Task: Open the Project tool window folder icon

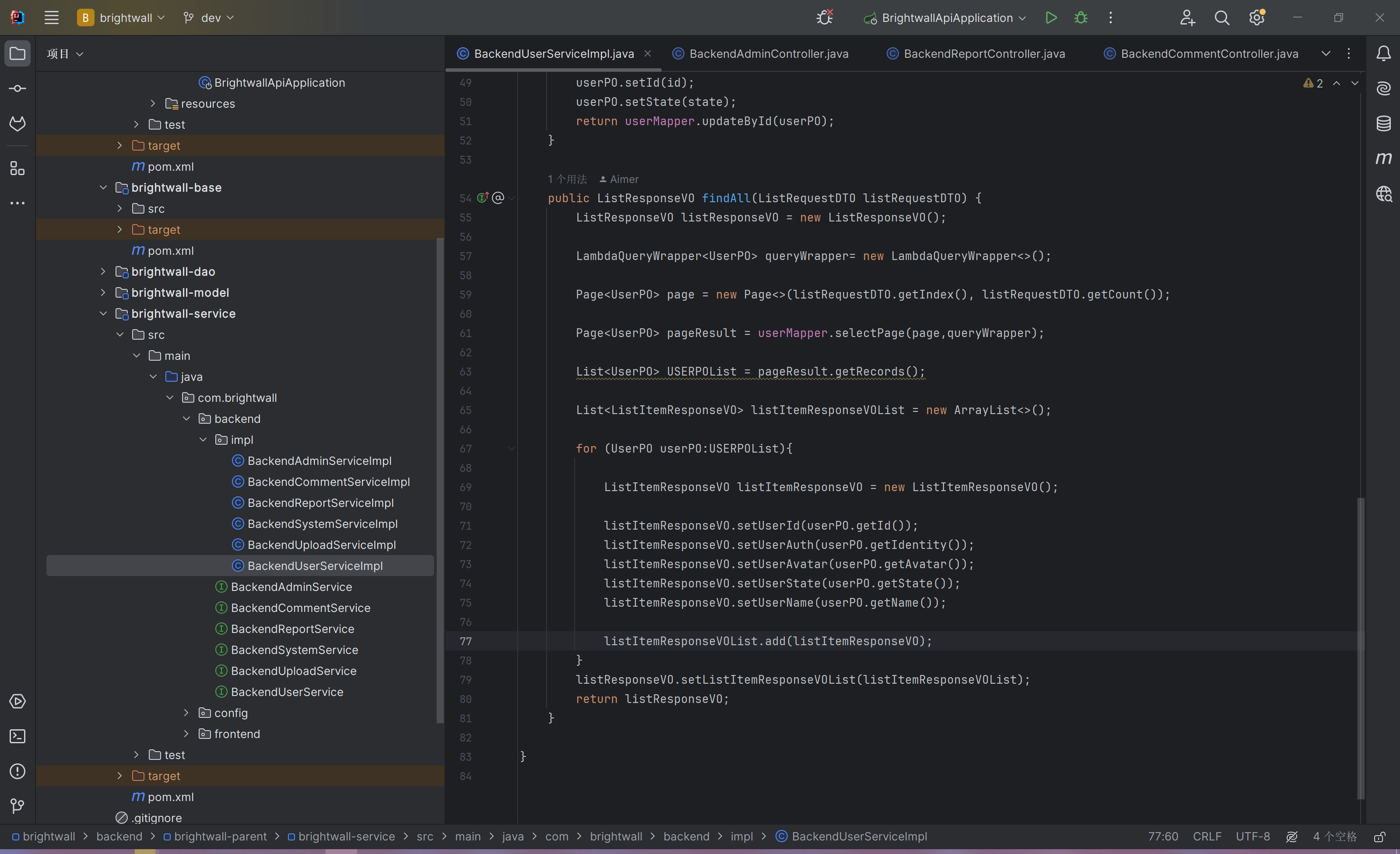Action: tap(18, 54)
